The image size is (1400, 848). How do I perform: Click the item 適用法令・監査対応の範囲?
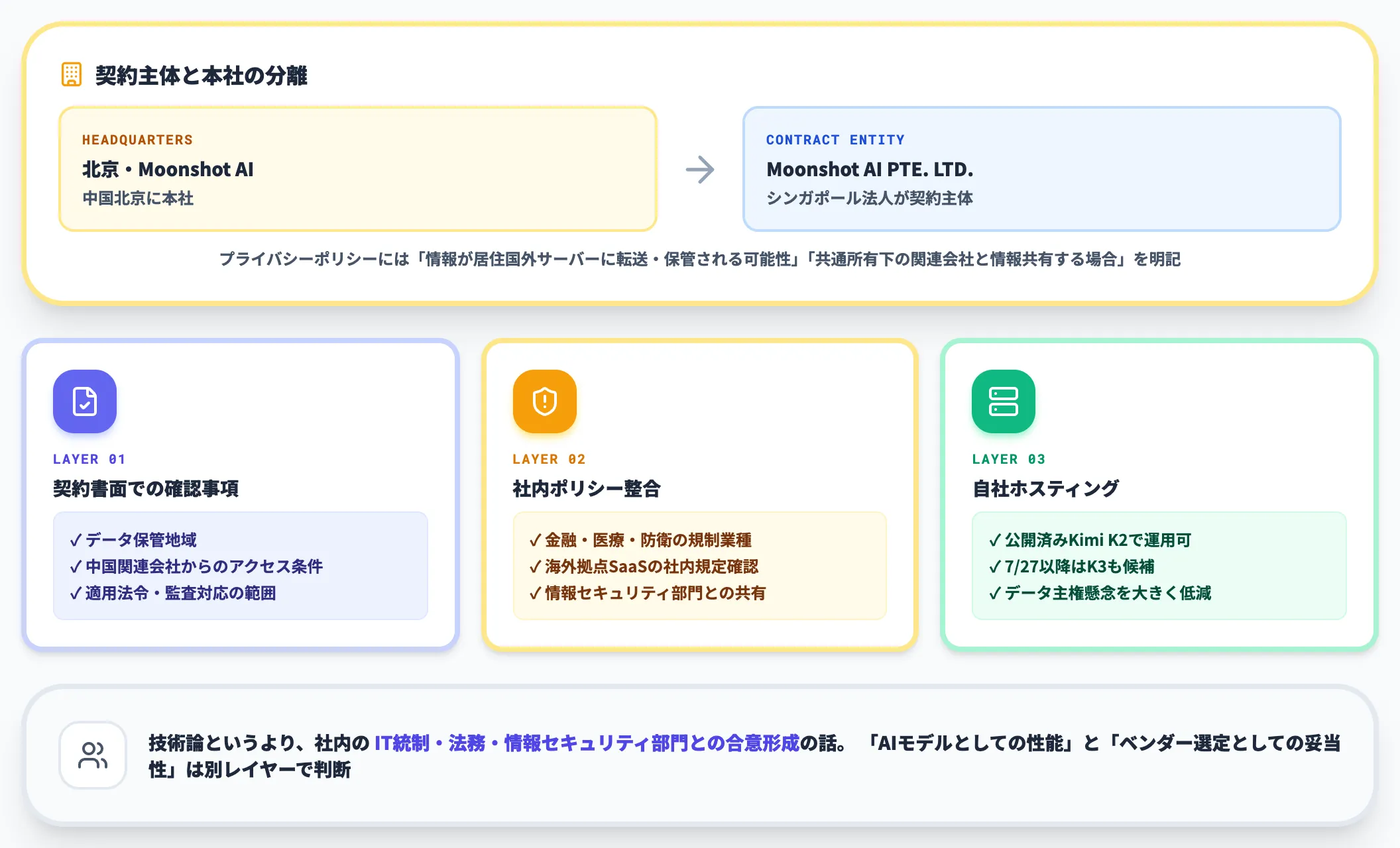(172, 593)
